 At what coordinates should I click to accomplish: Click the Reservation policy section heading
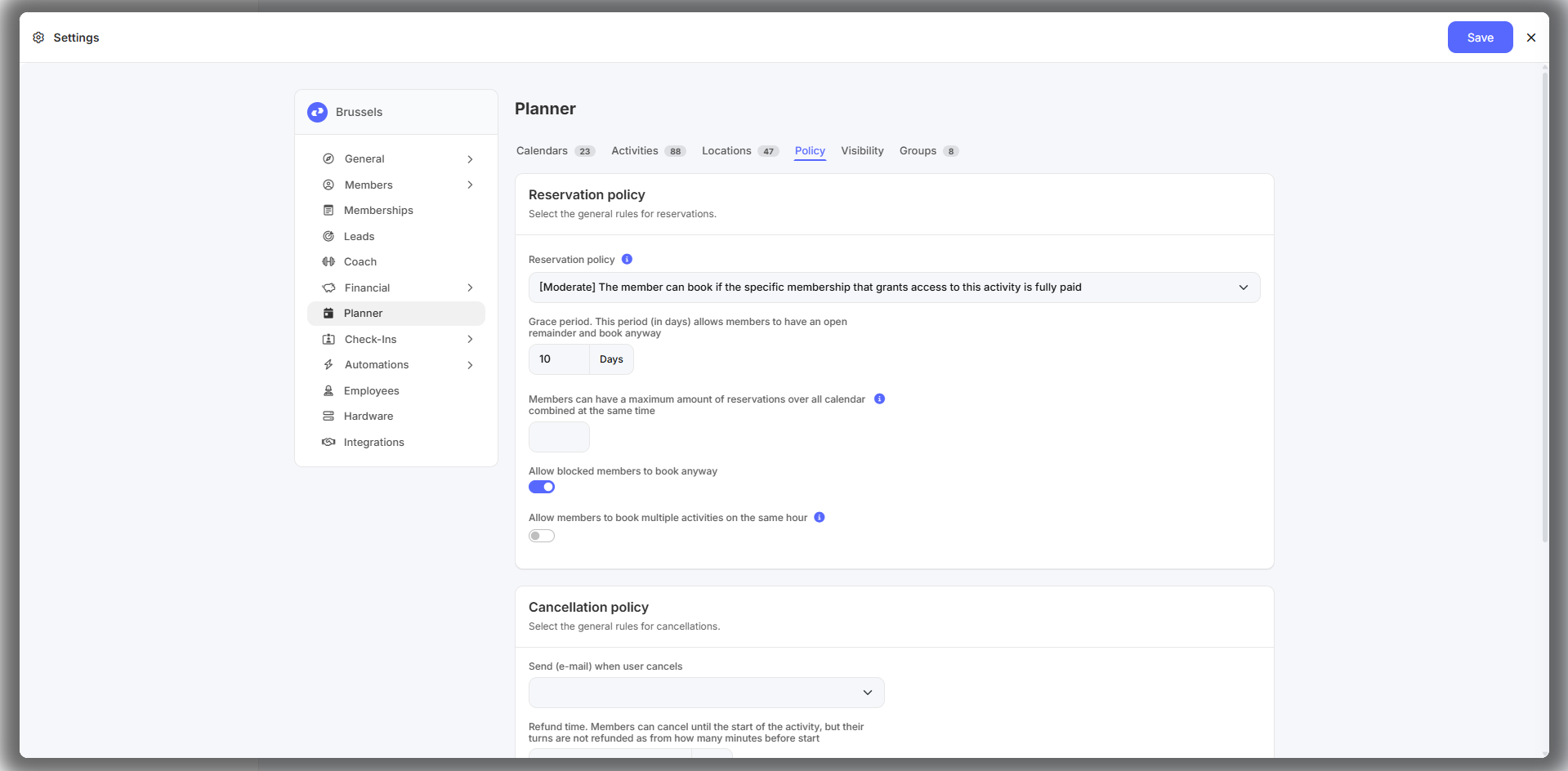point(587,194)
